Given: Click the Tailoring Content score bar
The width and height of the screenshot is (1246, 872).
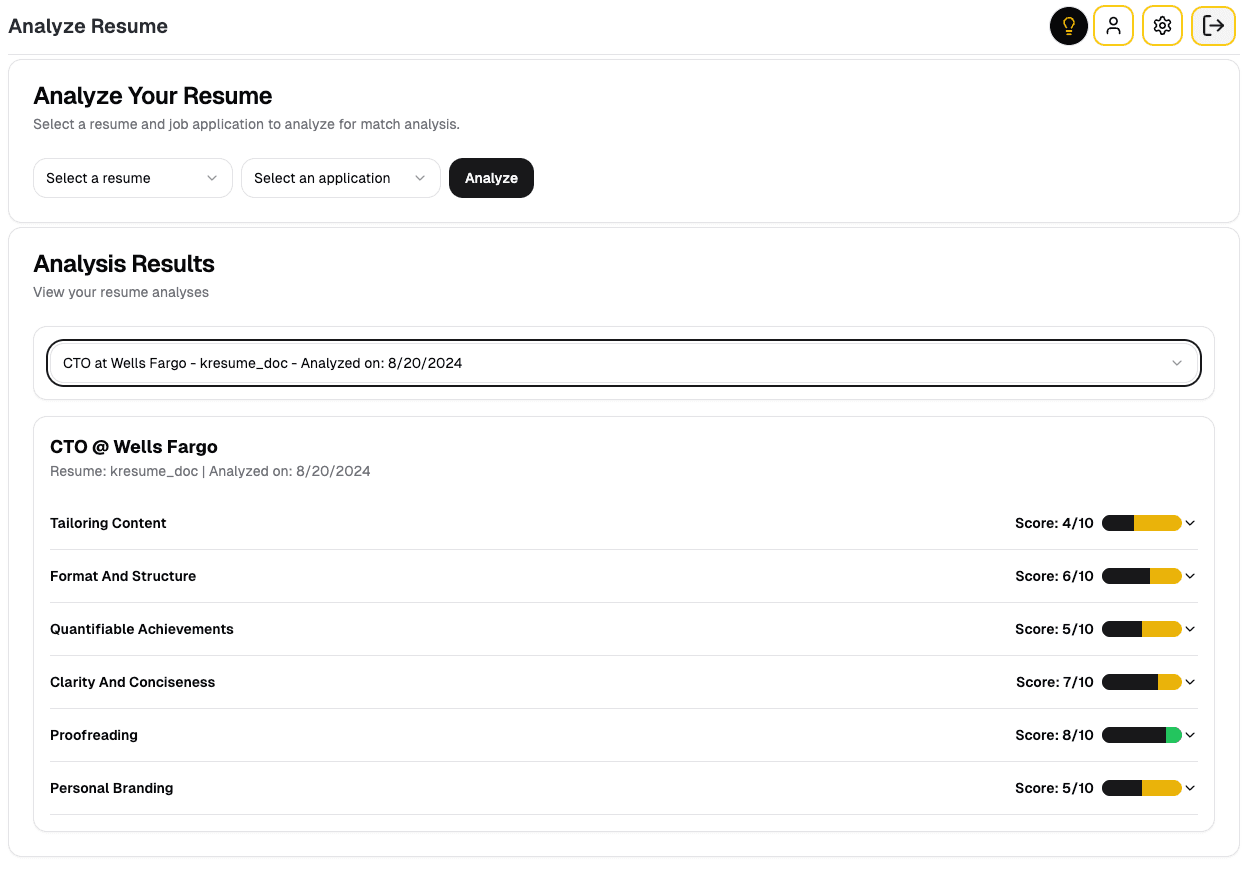Looking at the screenshot, I should point(1140,522).
